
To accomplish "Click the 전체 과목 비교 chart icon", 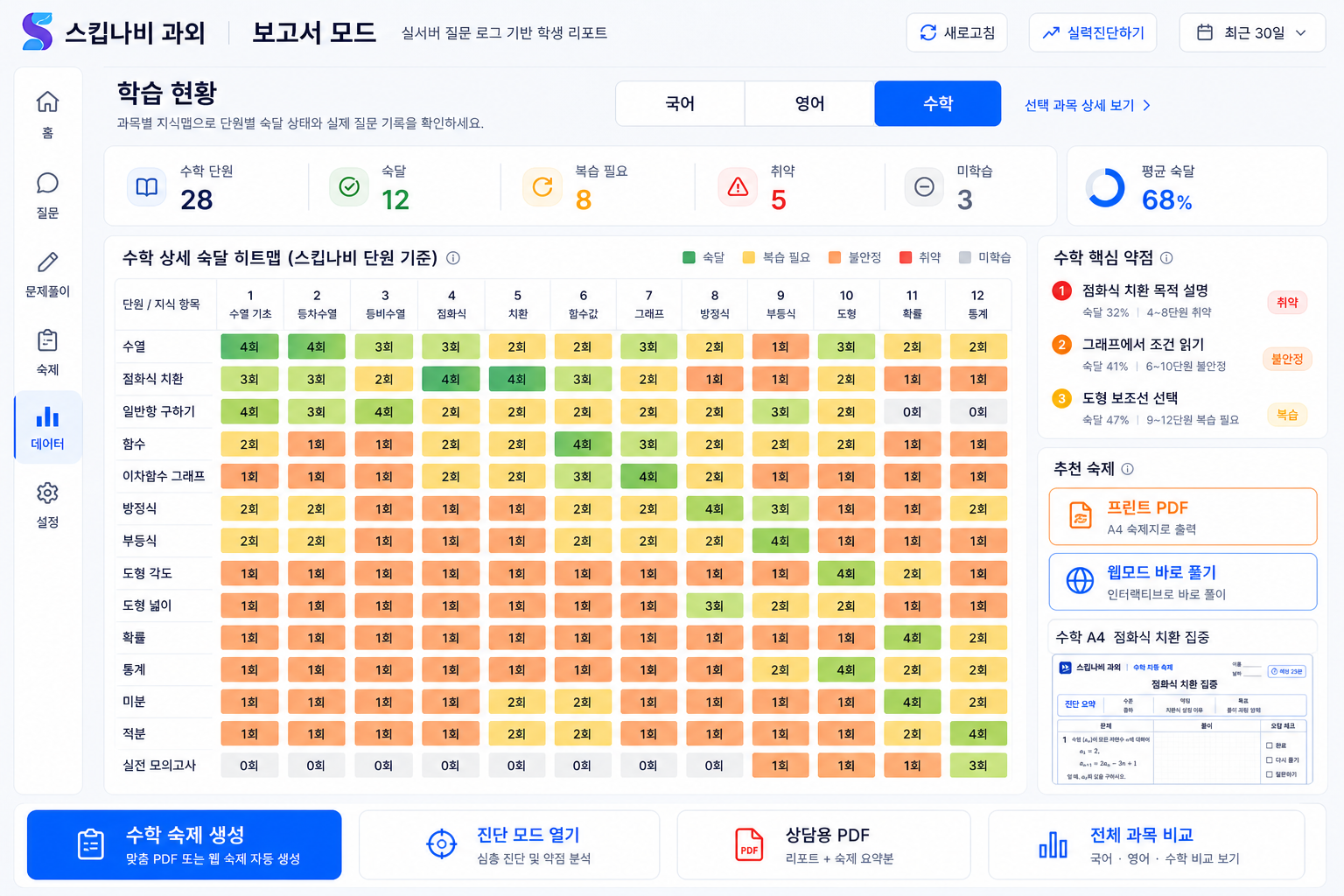I will pos(1053,845).
